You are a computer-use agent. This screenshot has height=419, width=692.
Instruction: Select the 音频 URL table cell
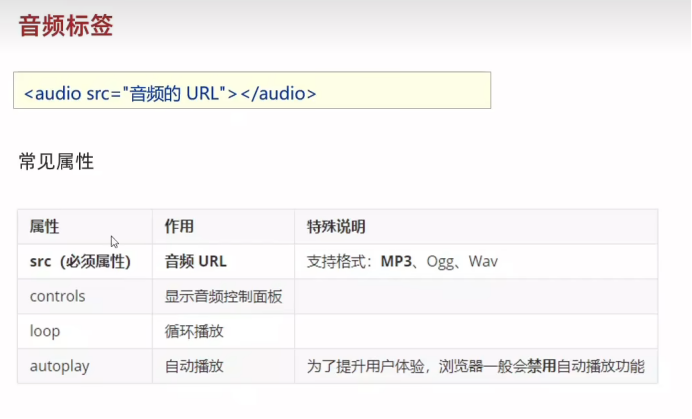tap(196, 261)
